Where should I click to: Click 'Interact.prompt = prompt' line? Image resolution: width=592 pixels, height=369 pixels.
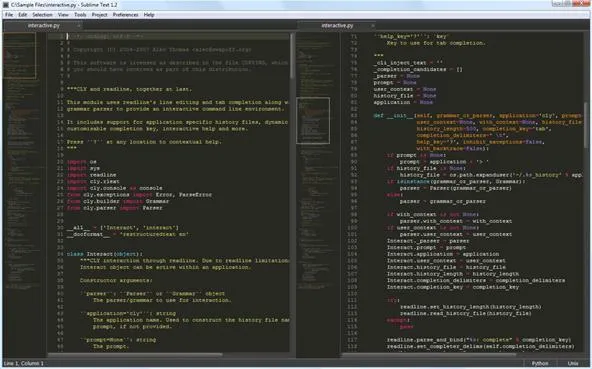coord(426,248)
